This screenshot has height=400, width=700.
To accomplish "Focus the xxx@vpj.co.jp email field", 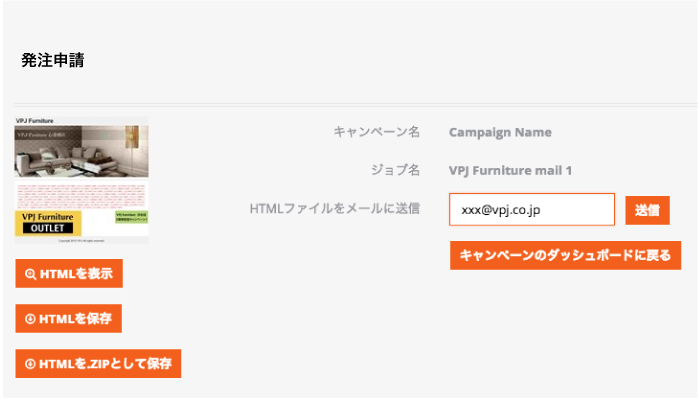I will pos(531,210).
